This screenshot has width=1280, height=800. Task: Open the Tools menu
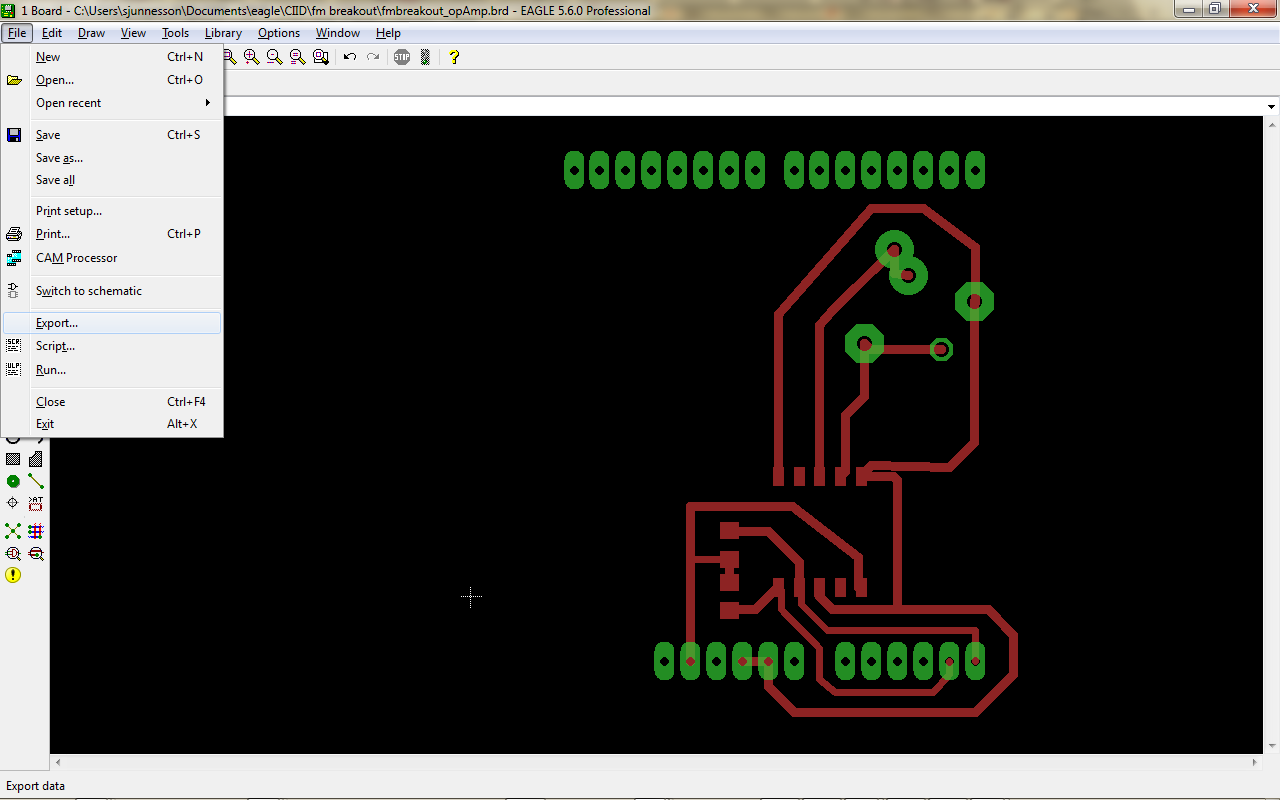(x=175, y=33)
